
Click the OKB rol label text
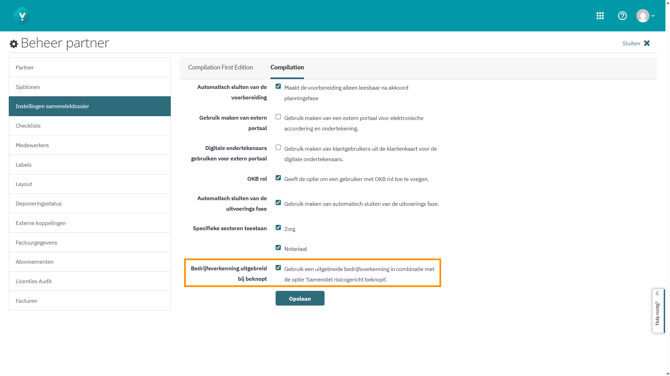pos(257,179)
